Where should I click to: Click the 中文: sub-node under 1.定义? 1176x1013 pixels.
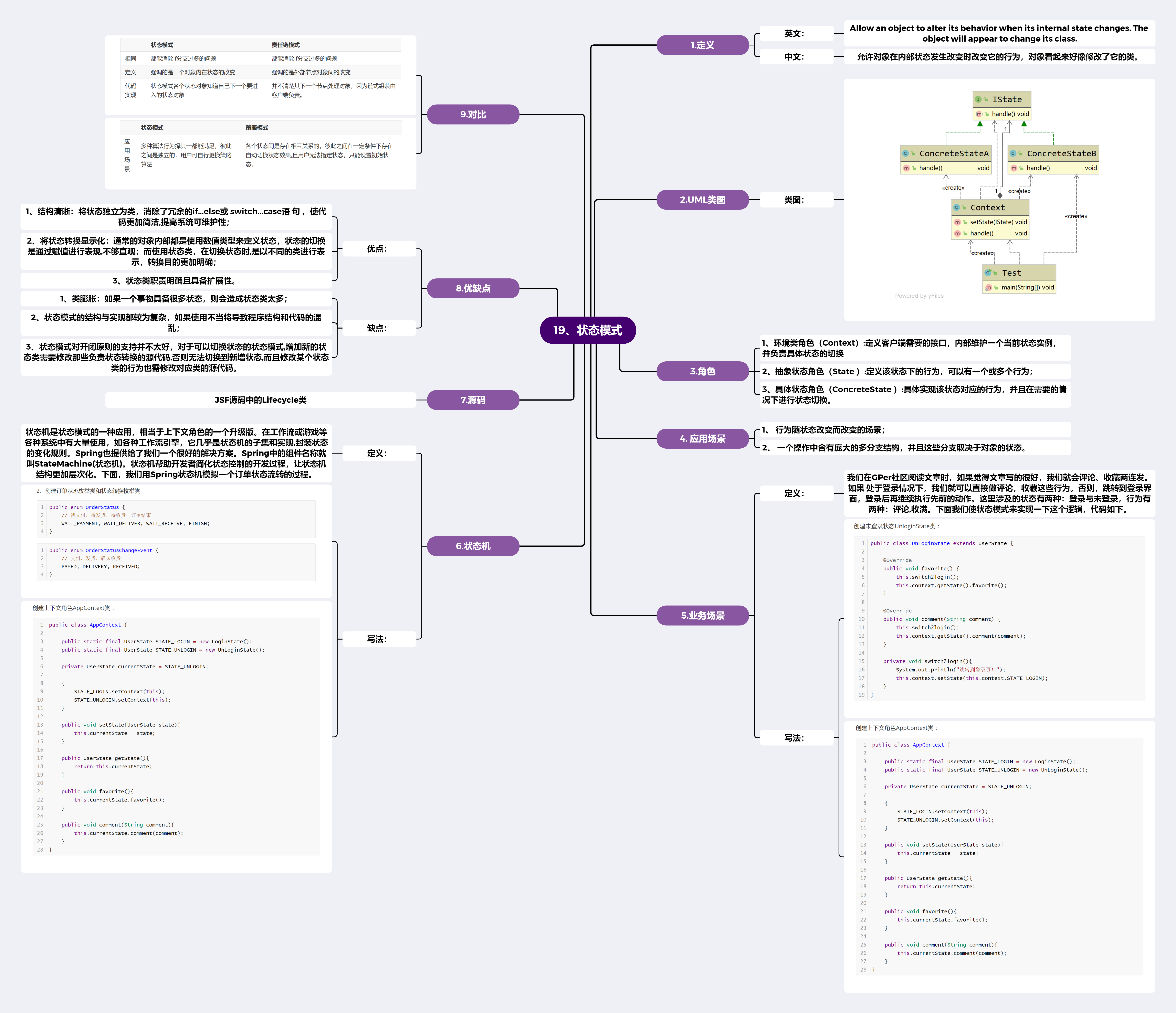[x=797, y=57]
